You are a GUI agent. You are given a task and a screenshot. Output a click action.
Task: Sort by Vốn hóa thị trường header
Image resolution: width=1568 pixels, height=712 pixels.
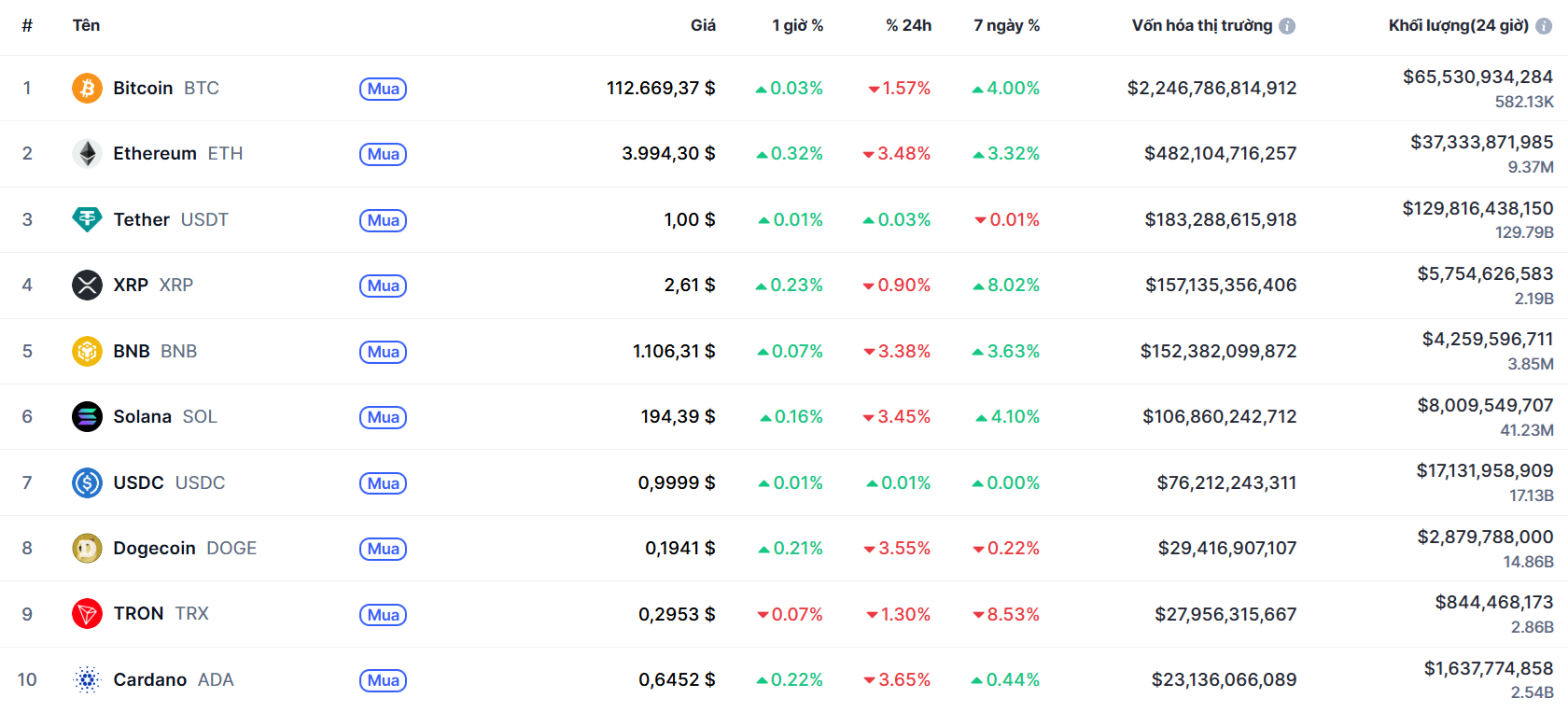(x=1202, y=25)
